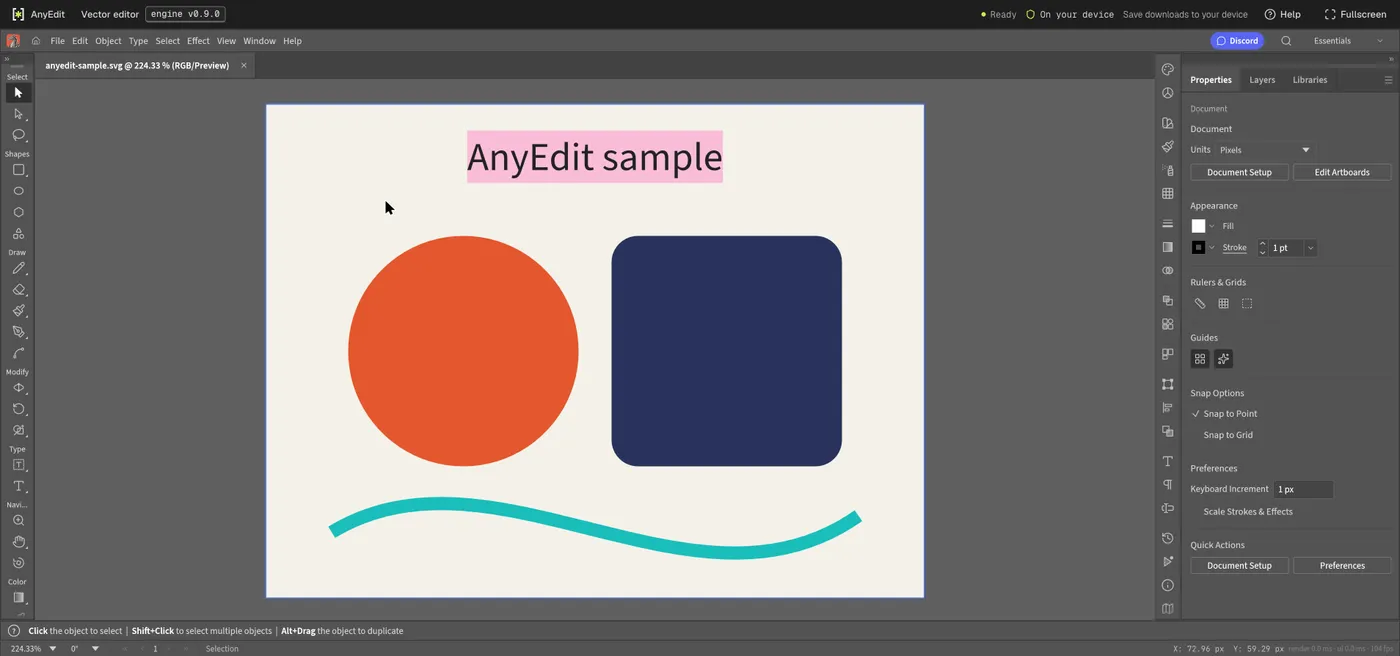The height and width of the screenshot is (656, 1400).
Task: Select the Polygon shape tool
Action: [x=18, y=212]
